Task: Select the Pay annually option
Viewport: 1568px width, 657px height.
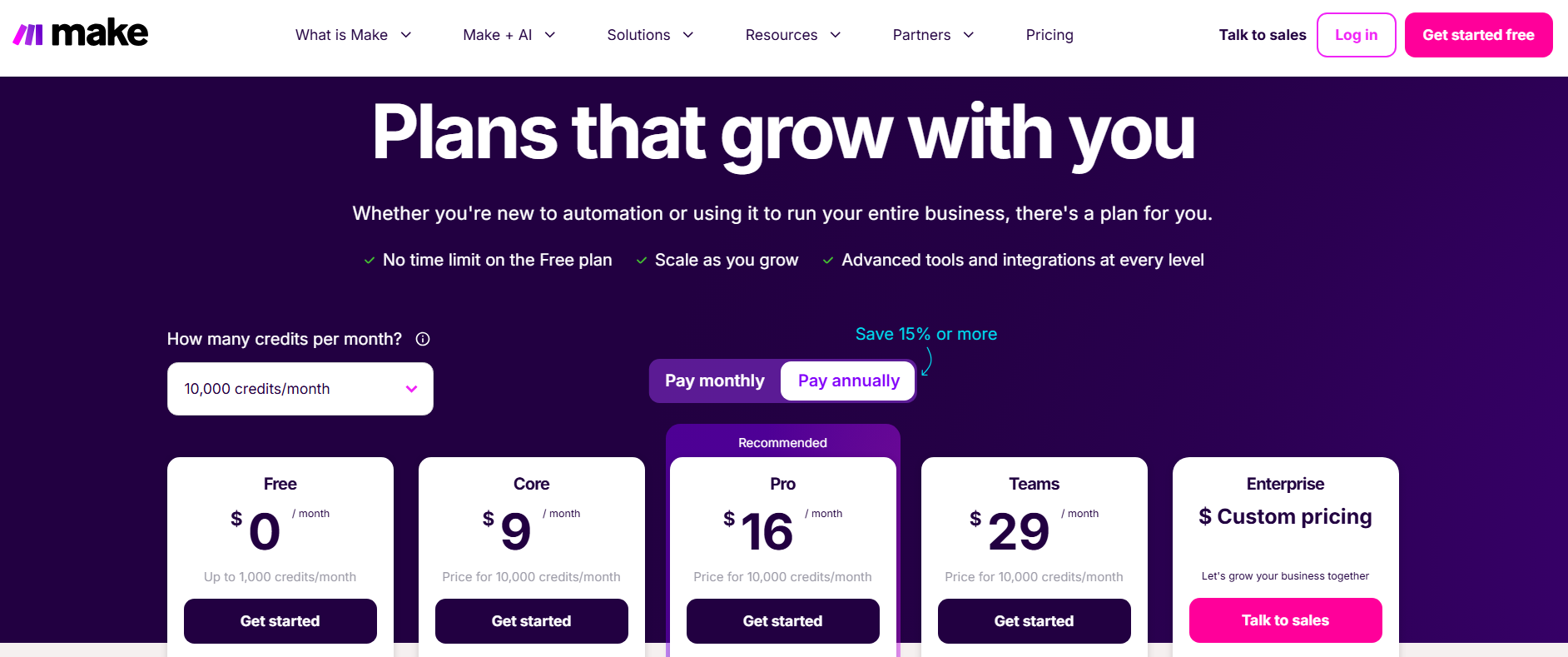Action: [x=848, y=381]
